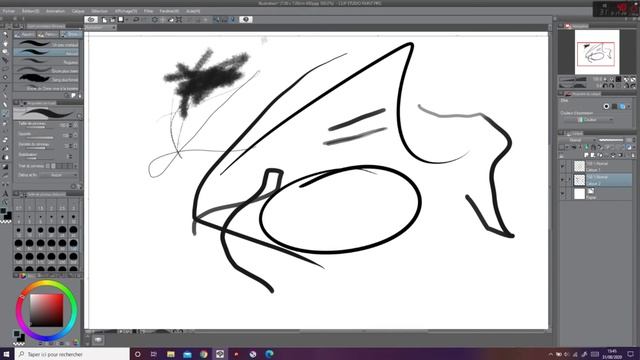Hide the Calque 1 layer using its eye
This screenshot has width=640, height=360.
click(x=563, y=167)
